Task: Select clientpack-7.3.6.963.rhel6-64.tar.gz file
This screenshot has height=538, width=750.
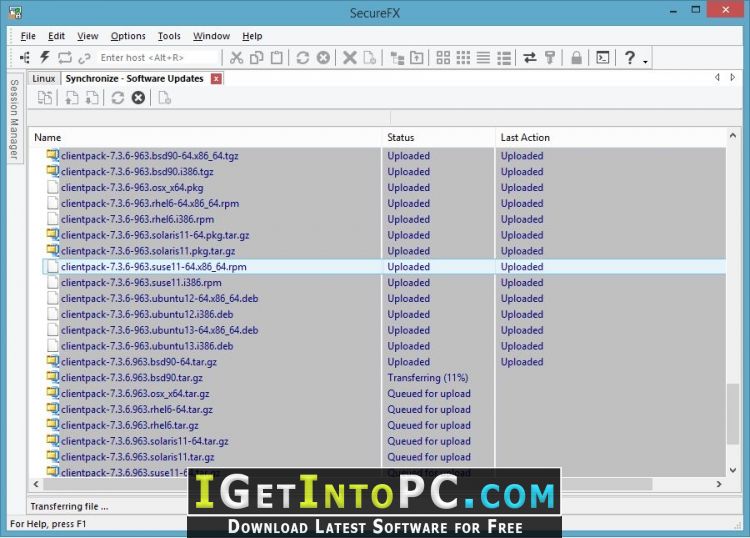Action: click(x=136, y=409)
